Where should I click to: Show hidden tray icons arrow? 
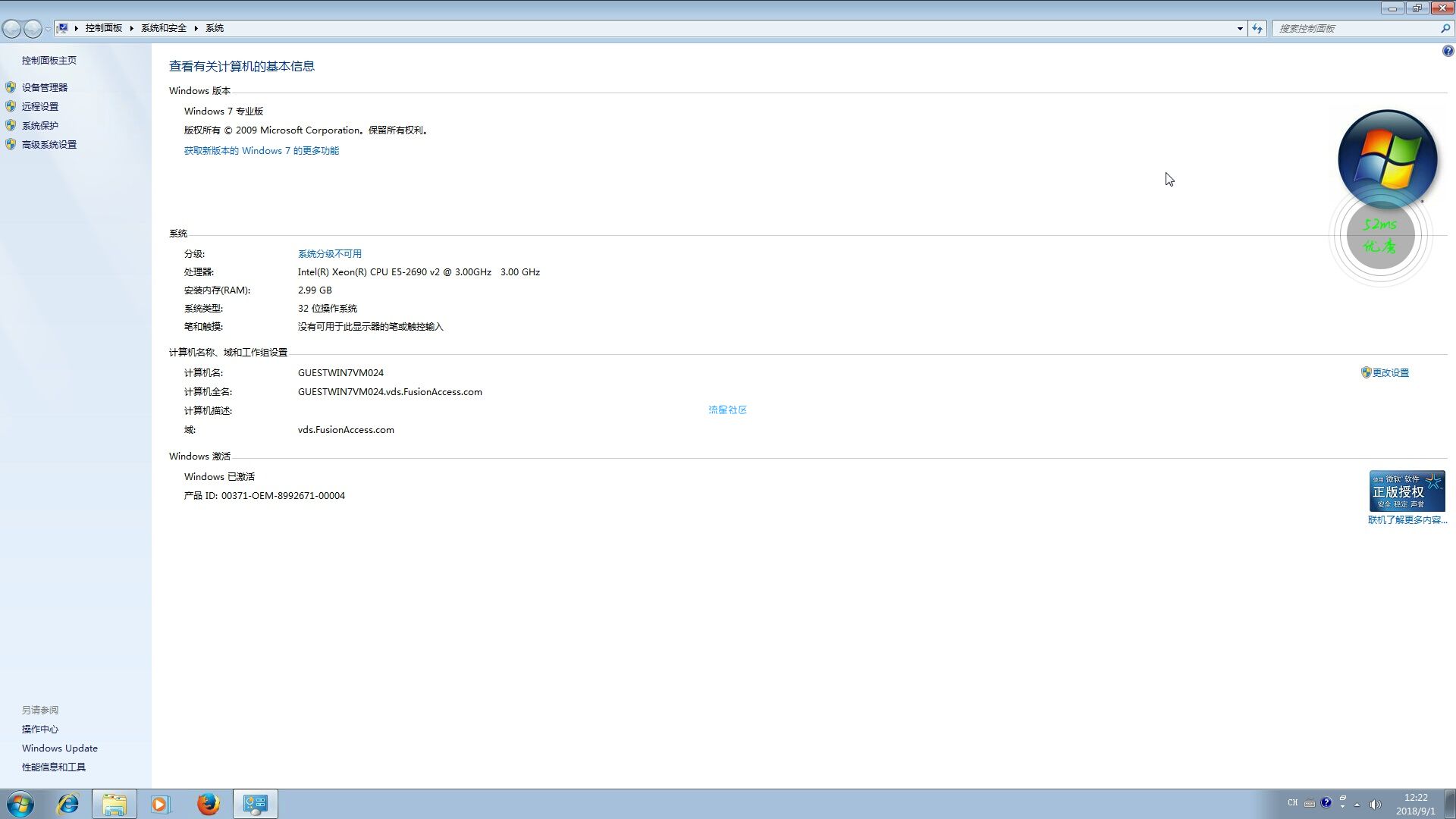pos(1357,804)
